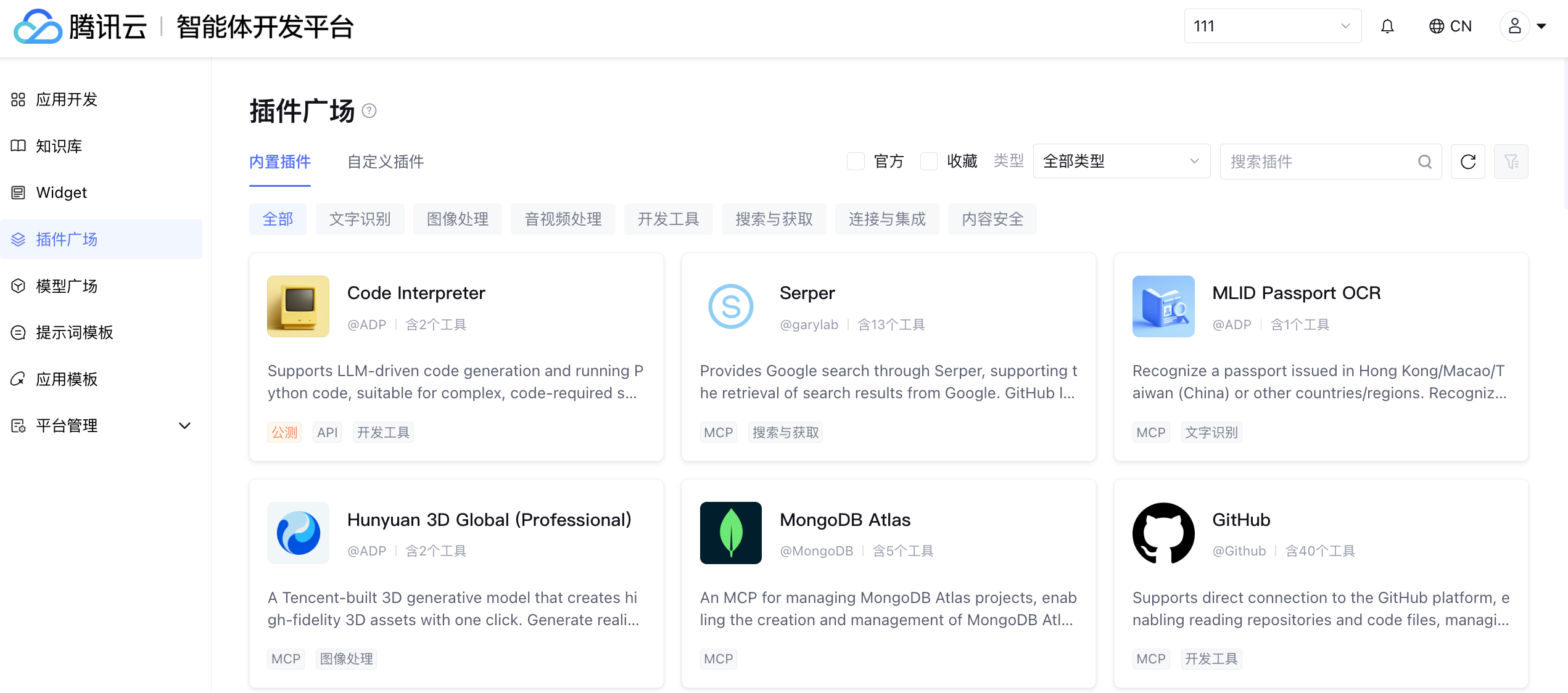Open 模型广场 in the sidebar
Viewport: 1568px width, 693px height.
click(x=67, y=286)
